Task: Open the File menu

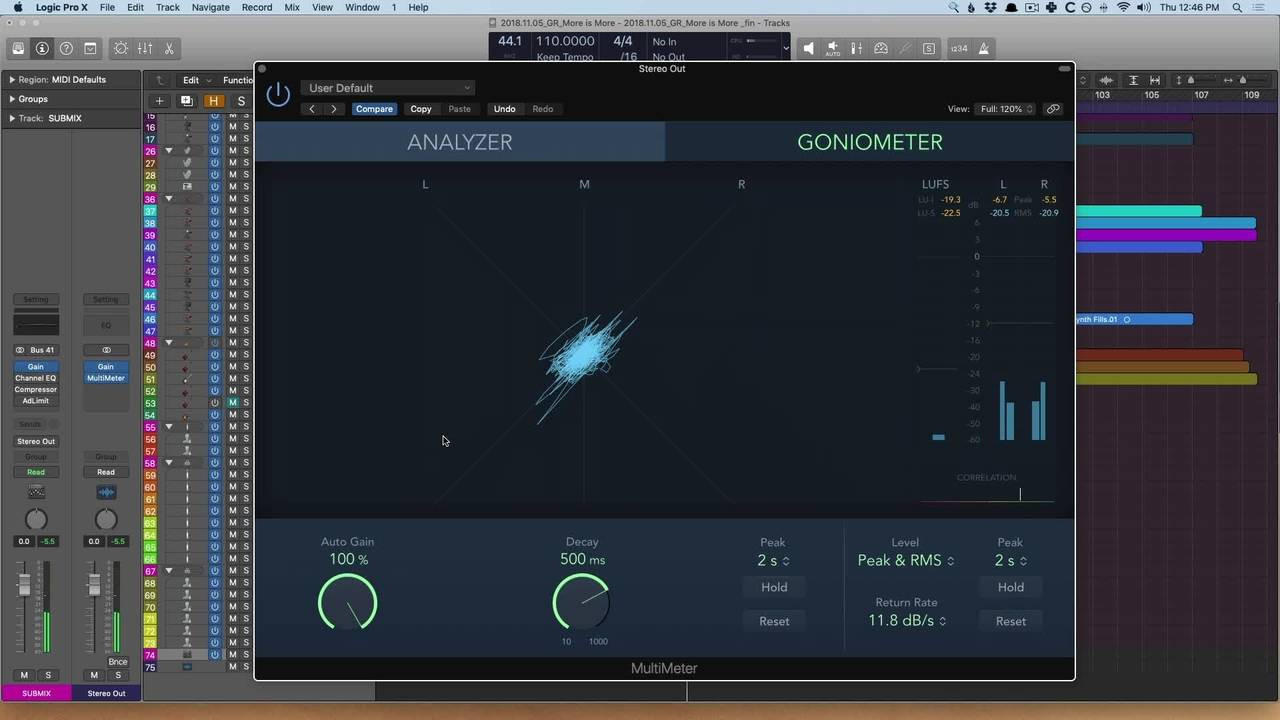Action: click(x=107, y=7)
